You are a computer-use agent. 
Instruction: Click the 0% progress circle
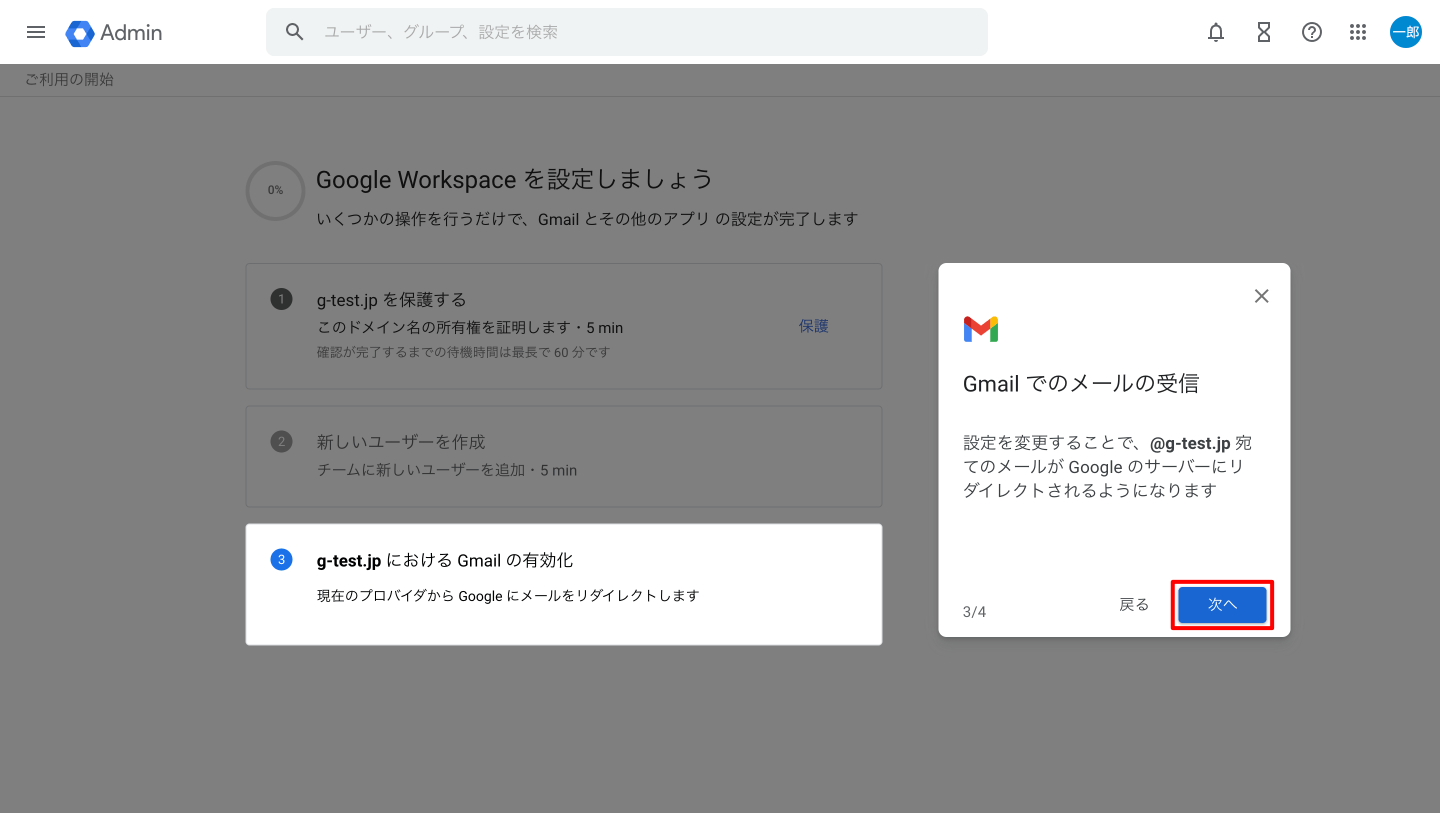pos(275,190)
